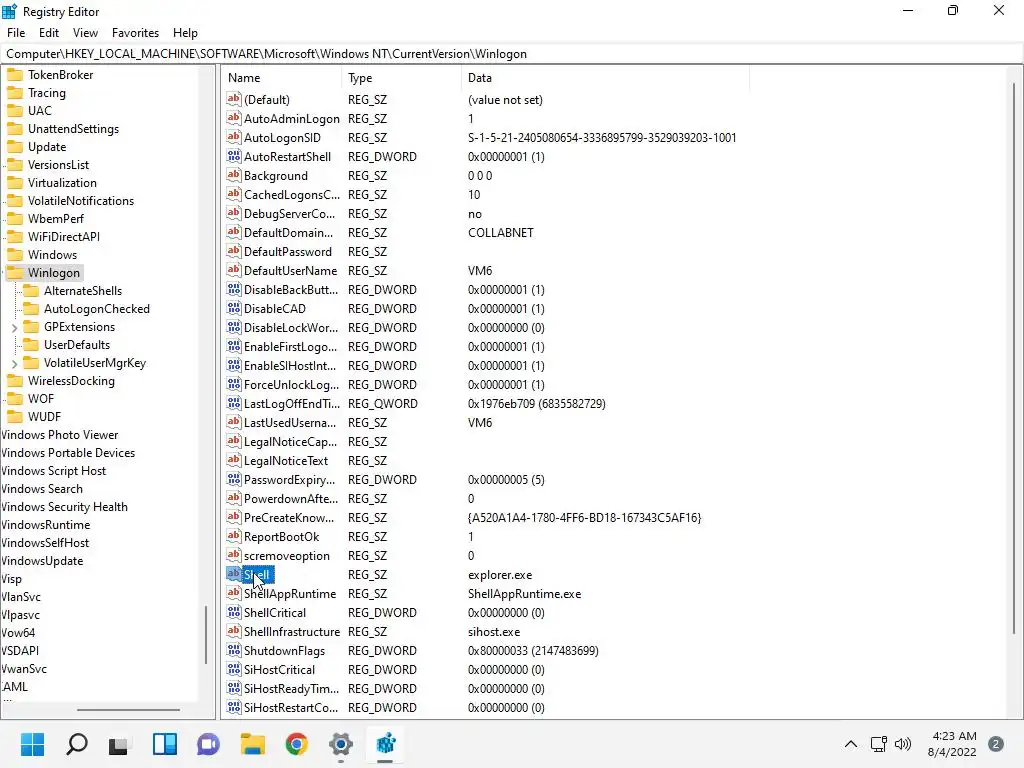Open the File menu
Image resolution: width=1024 pixels, height=768 pixels.
pos(16,33)
